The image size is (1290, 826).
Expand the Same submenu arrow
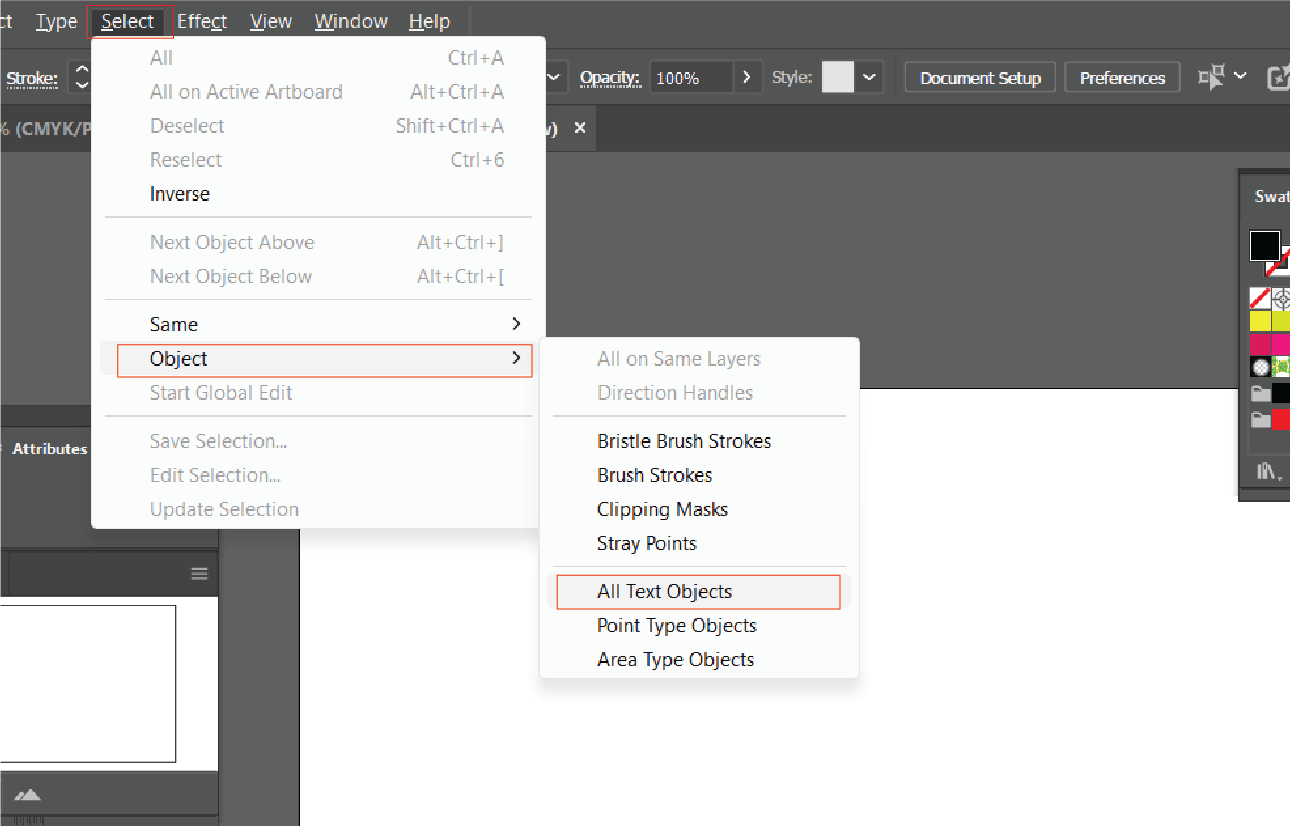coord(517,323)
